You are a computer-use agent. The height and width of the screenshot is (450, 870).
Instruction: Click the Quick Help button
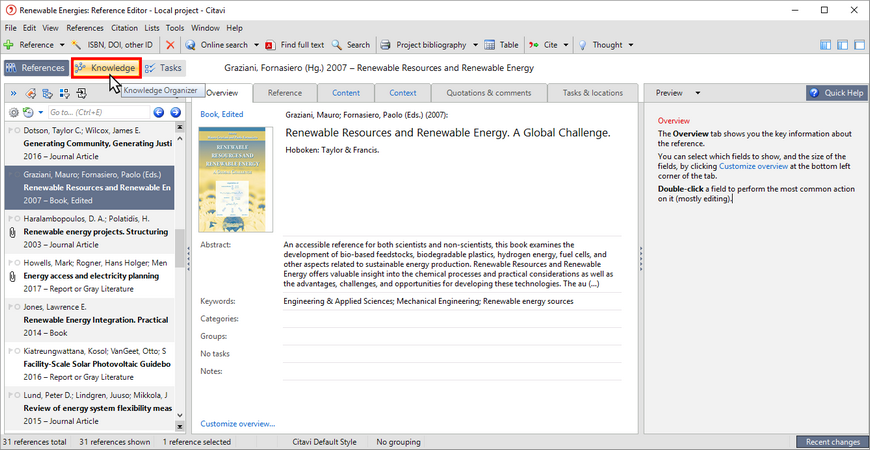click(837, 93)
